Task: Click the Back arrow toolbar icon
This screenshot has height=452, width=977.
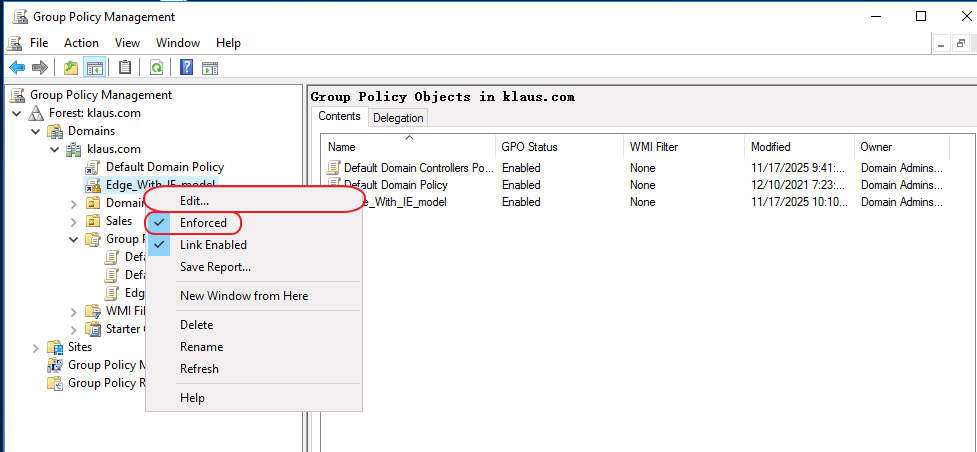Action: tap(16, 68)
